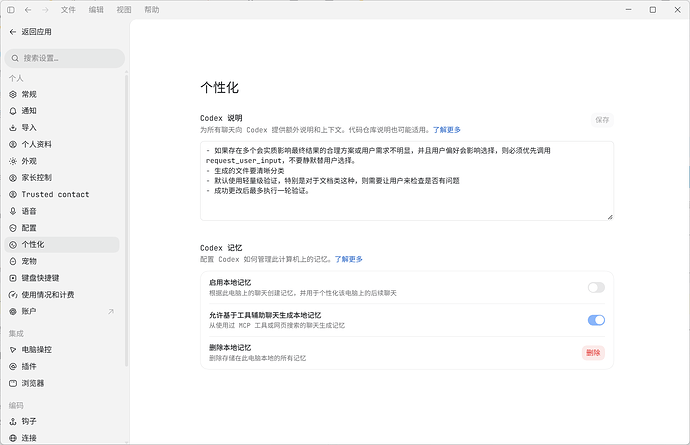The height and width of the screenshot is (445, 690).
Task: Click the 连接 globe icon
Action: 13,438
